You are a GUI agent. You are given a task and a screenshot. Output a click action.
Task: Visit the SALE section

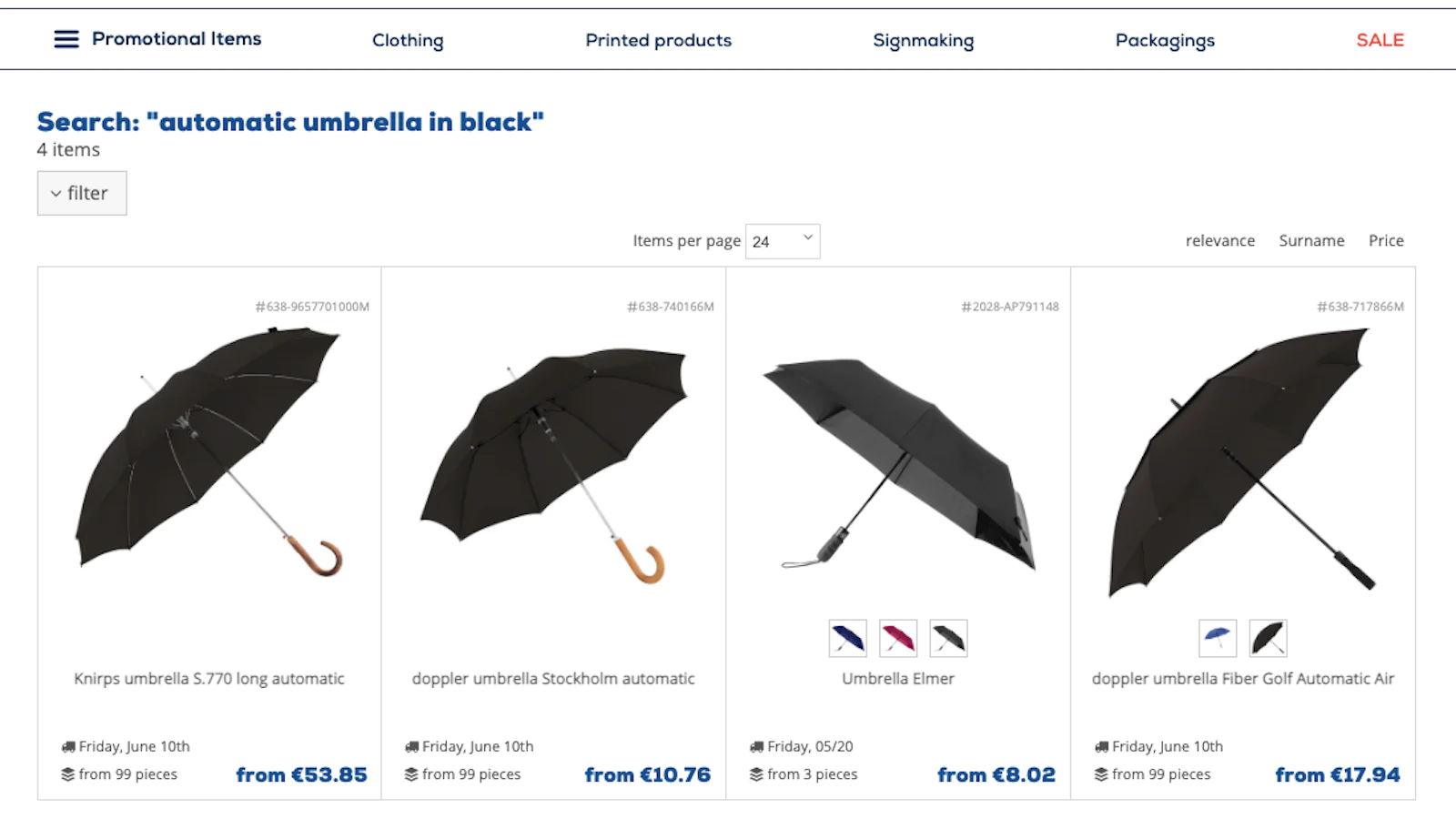(1380, 40)
